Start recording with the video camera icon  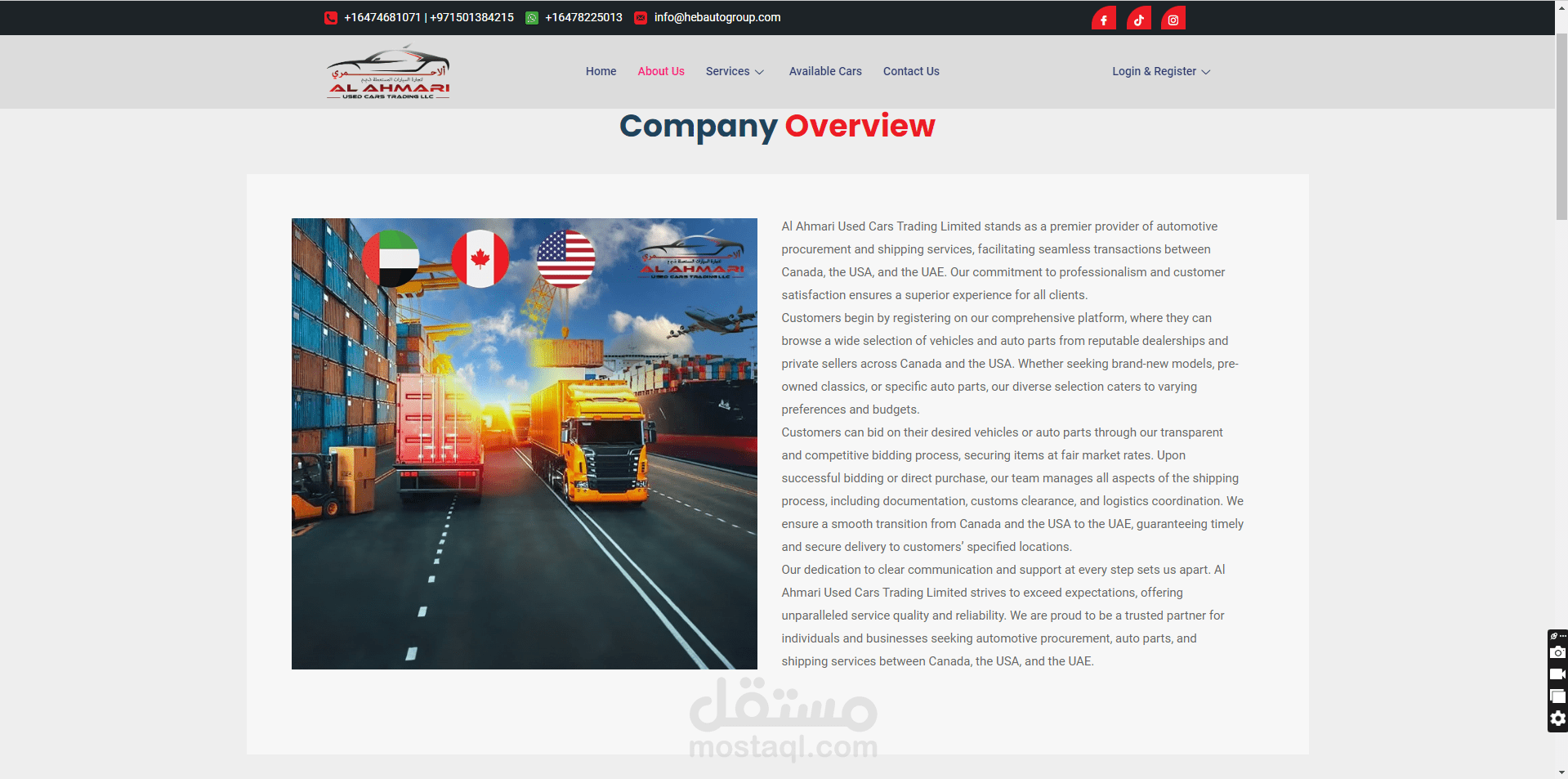point(1557,674)
